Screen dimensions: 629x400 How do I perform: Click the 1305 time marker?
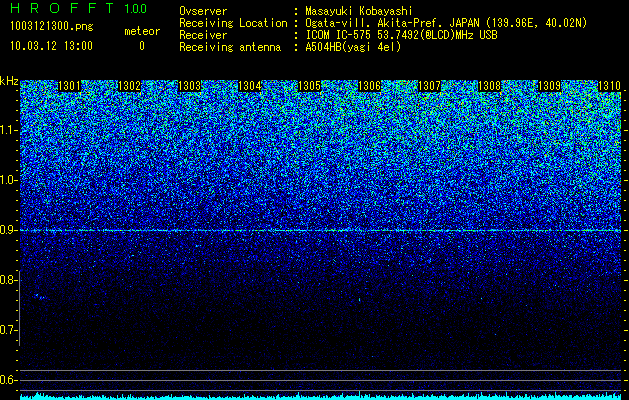[x=309, y=86]
